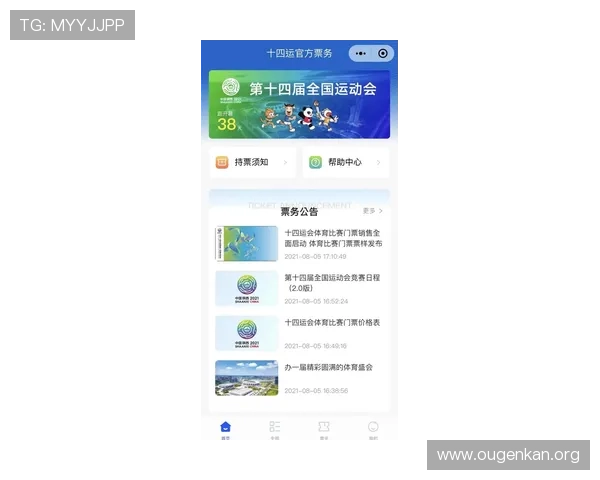Click timestamp 2021-08-05 16:49:16
This screenshot has width=600, height=480.
pos(315,346)
